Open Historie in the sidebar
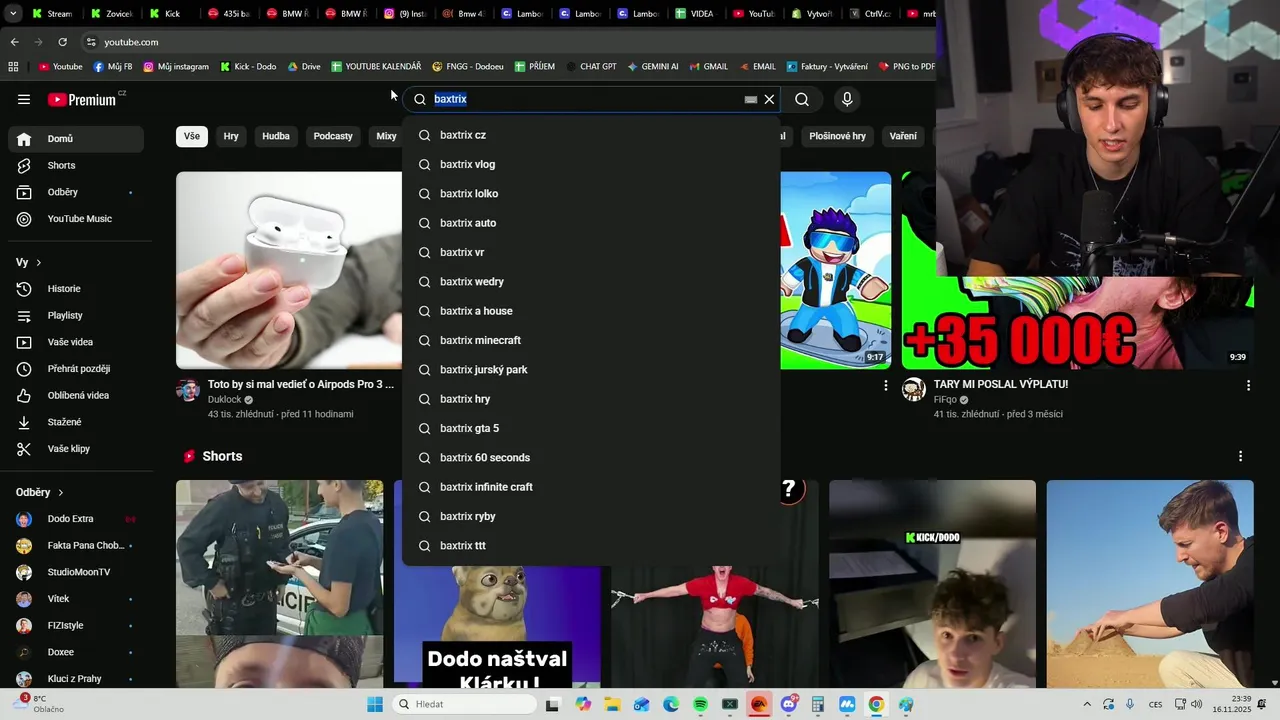Viewport: 1280px width, 720px height. (x=76, y=289)
